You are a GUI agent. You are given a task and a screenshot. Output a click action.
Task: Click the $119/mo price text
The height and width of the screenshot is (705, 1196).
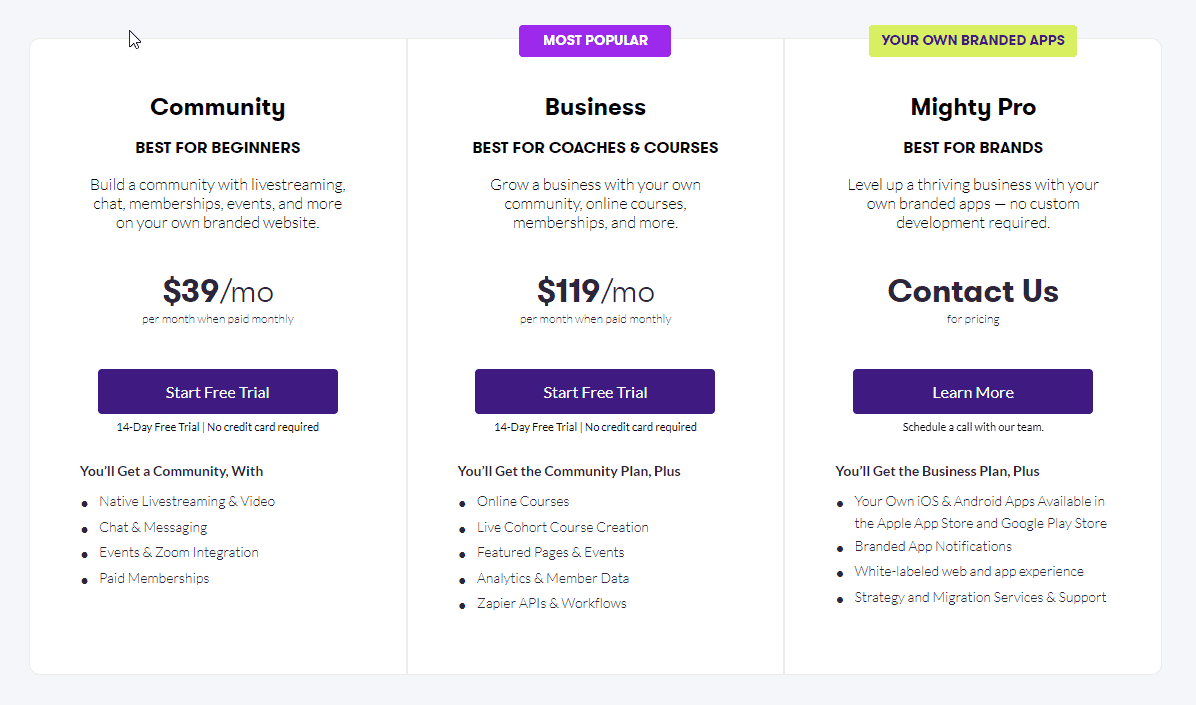[x=595, y=291]
